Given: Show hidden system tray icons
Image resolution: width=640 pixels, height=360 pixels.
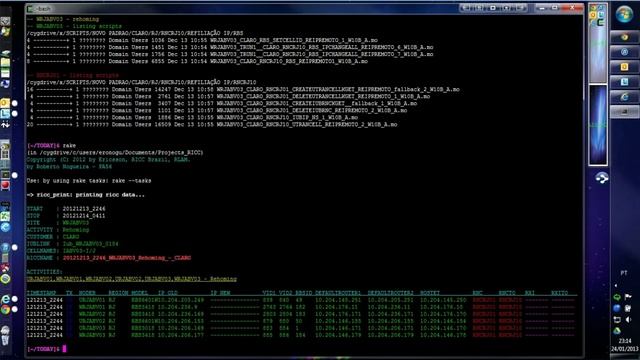Looking at the screenshot, I should click(616, 286).
